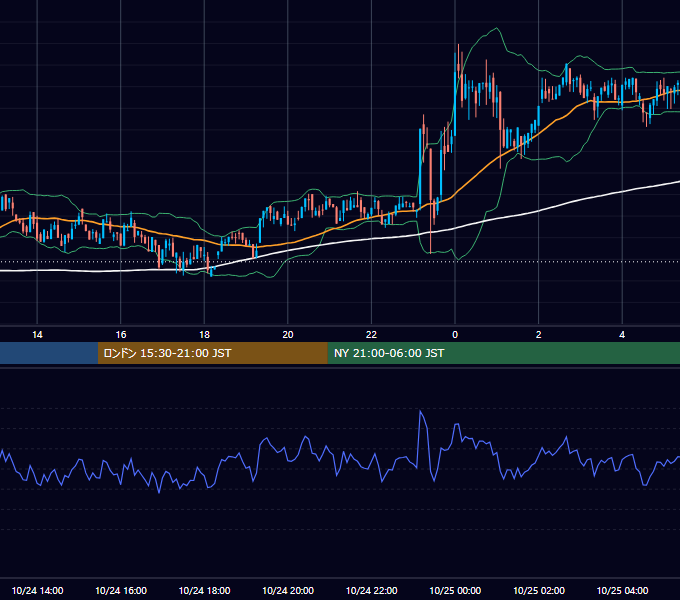Click hour label 14 on price chart axis
Screen dimensions: 680x600
click(x=37, y=335)
